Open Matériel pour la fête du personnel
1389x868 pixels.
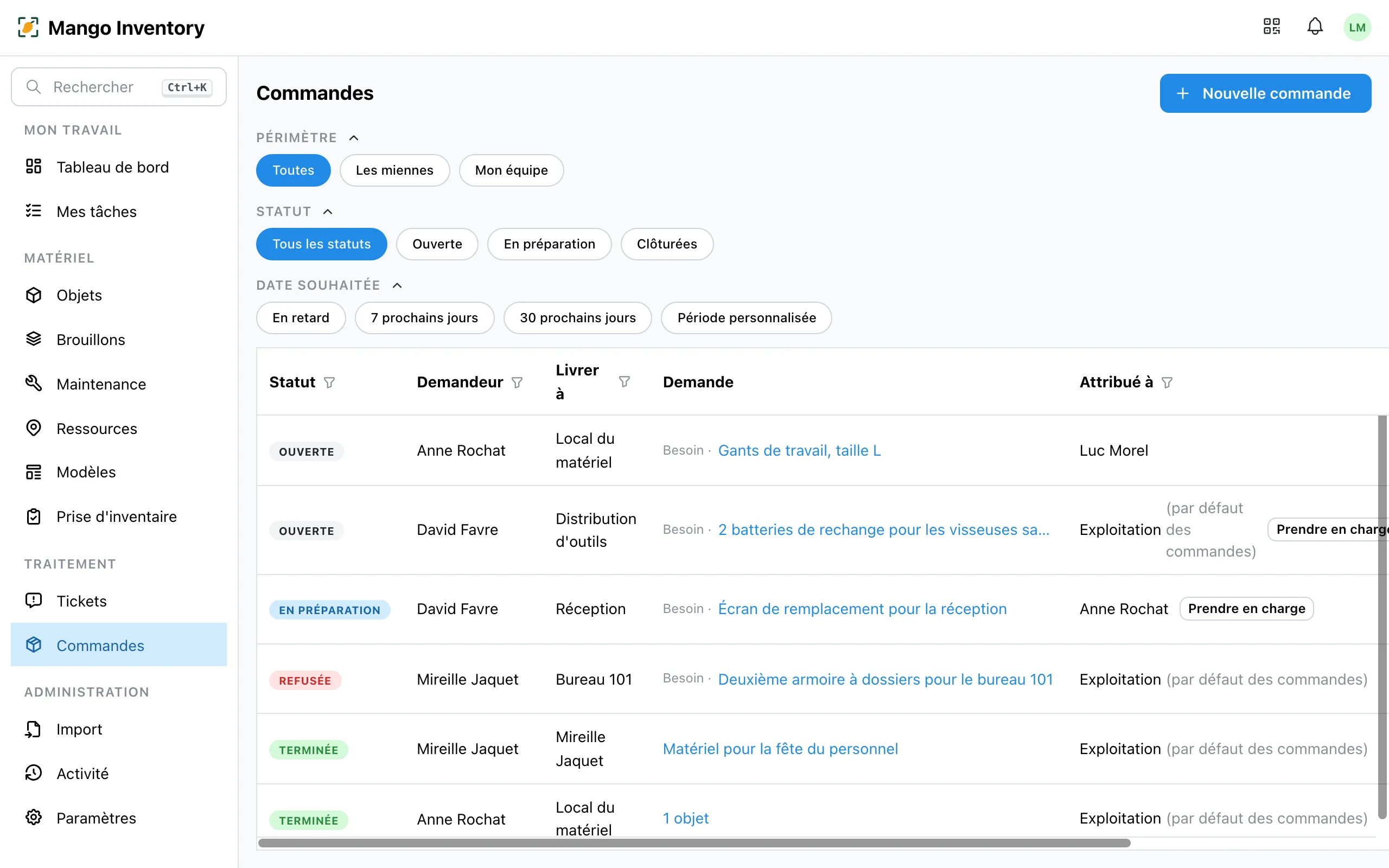pos(781,749)
